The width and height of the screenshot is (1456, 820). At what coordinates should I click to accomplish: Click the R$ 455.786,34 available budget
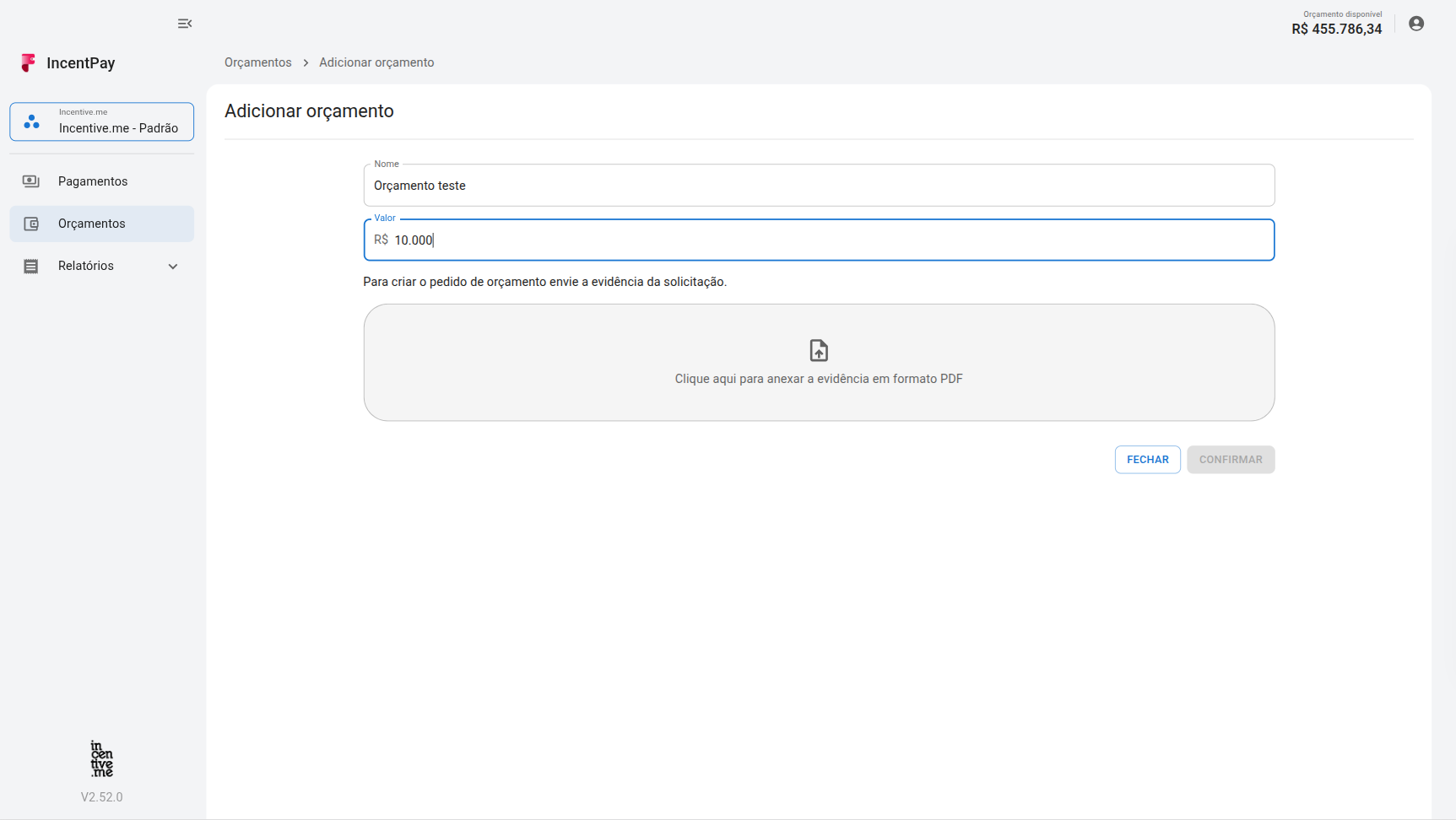click(x=1337, y=29)
